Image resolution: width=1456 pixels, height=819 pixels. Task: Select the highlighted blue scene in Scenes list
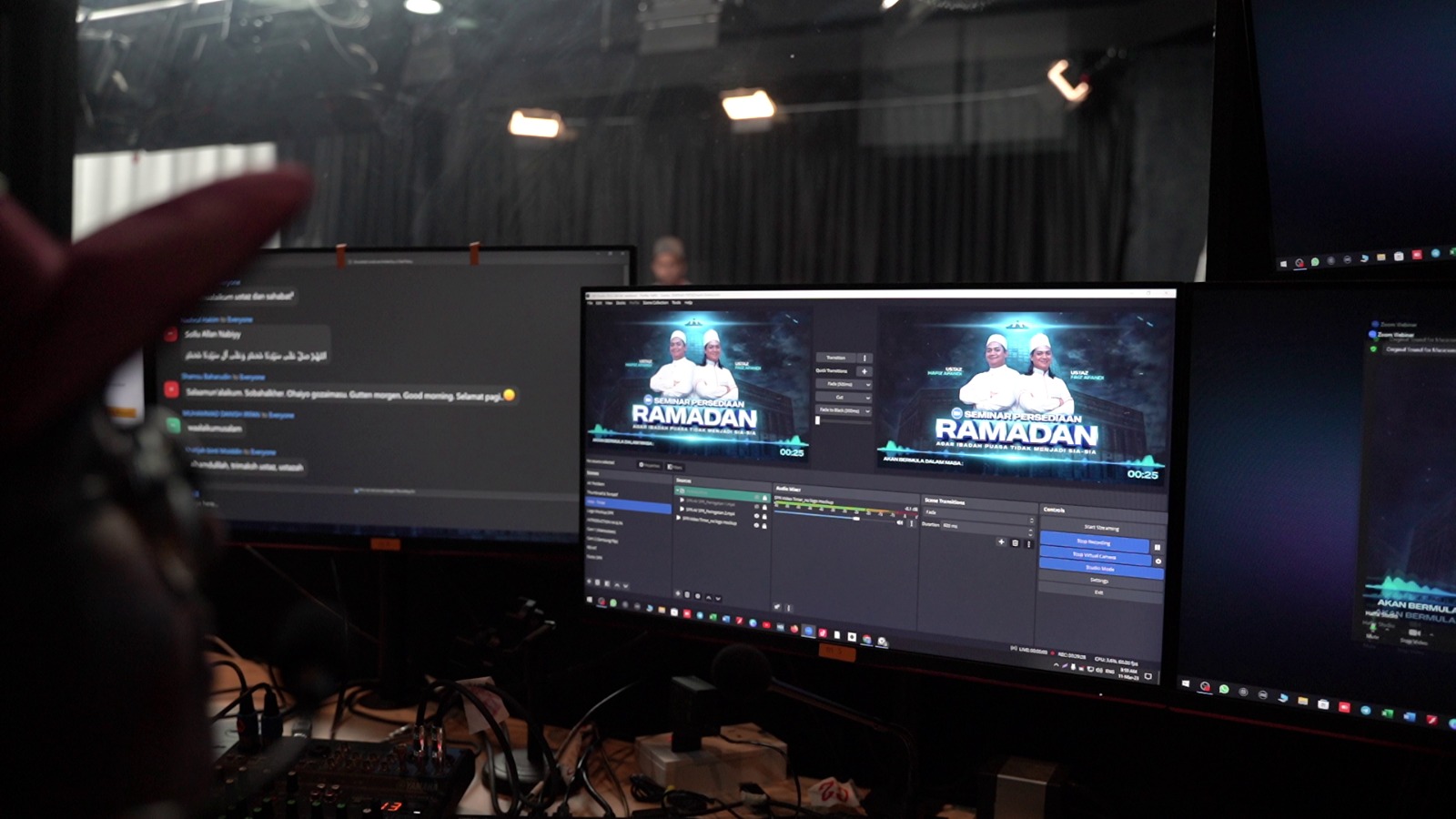(x=626, y=502)
